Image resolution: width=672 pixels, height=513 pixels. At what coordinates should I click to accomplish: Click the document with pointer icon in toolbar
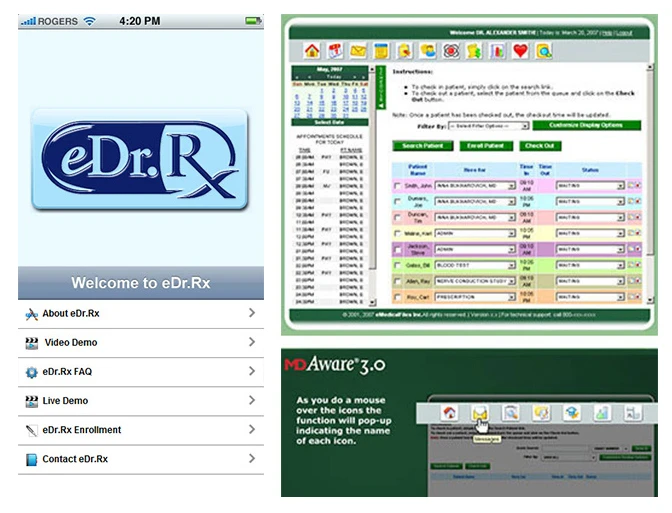405,51
